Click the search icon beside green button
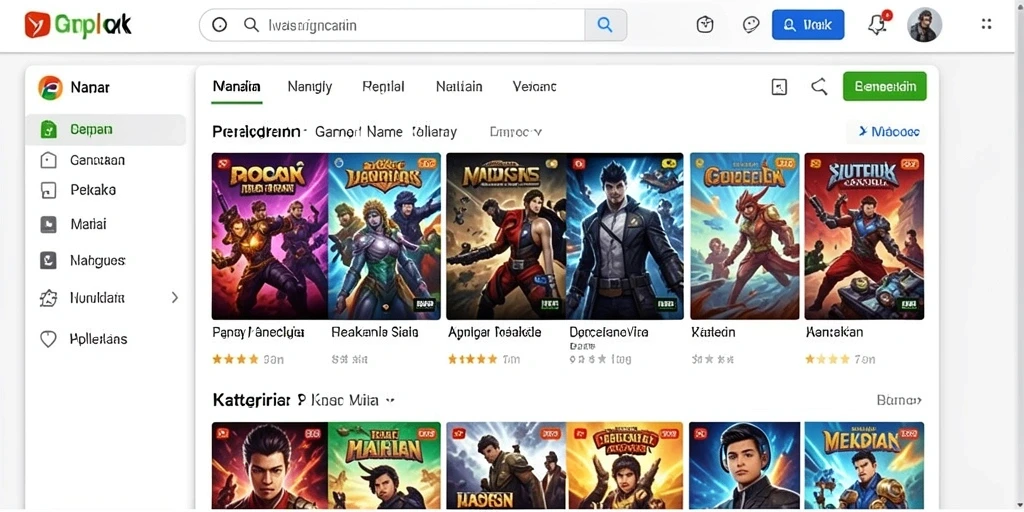This screenshot has height=512, width=1024. click(x=819, y=86)
